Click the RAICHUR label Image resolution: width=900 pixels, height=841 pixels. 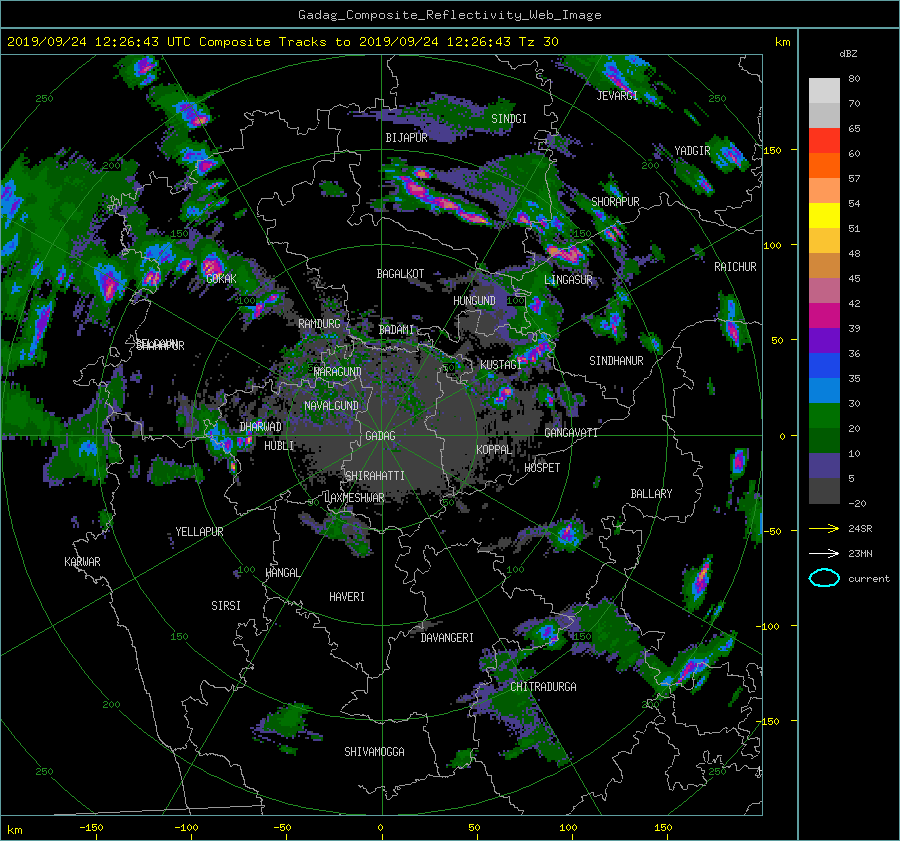click(735, 267)
